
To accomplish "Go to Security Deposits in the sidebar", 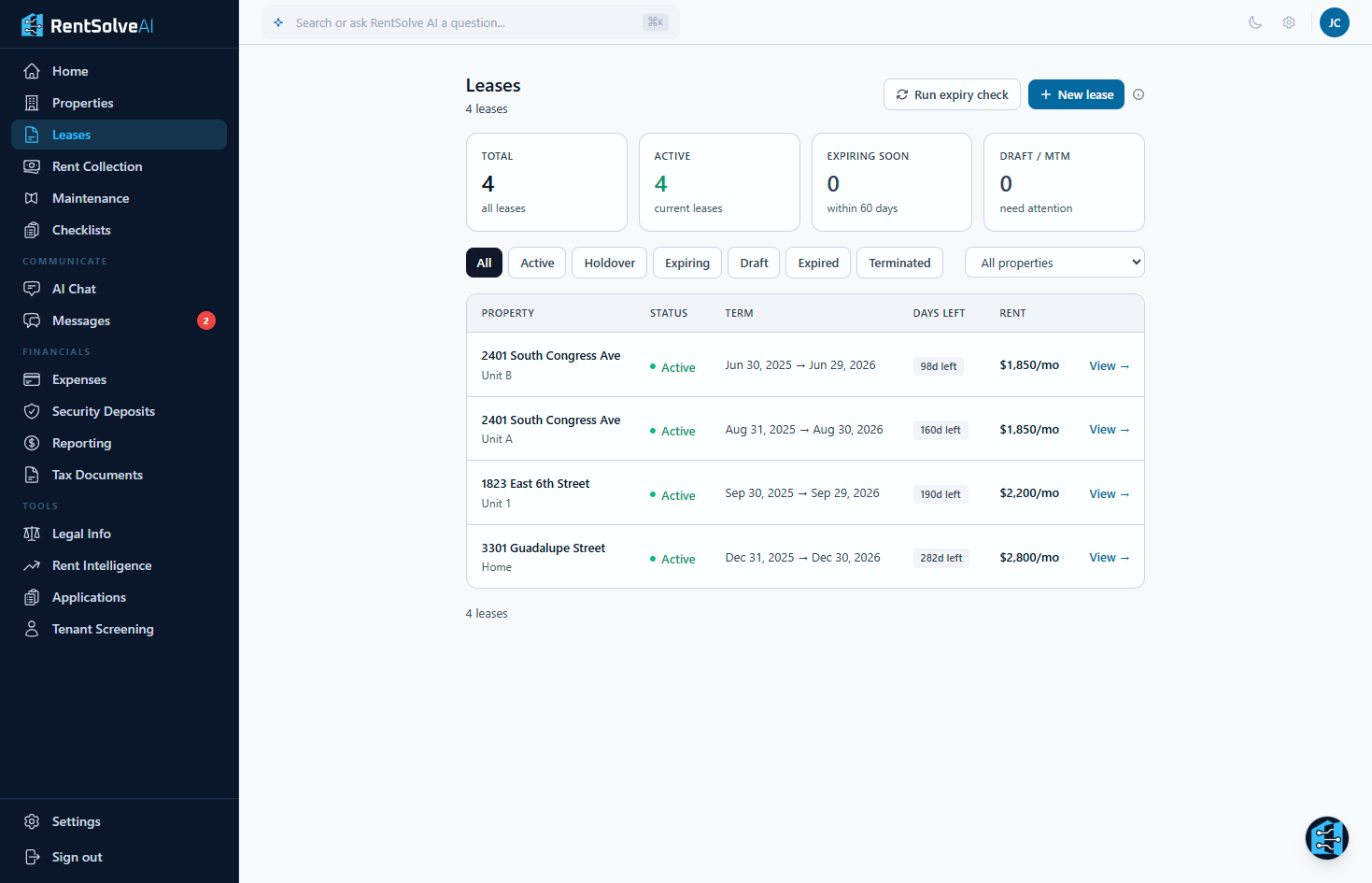I will coord(103,411).
